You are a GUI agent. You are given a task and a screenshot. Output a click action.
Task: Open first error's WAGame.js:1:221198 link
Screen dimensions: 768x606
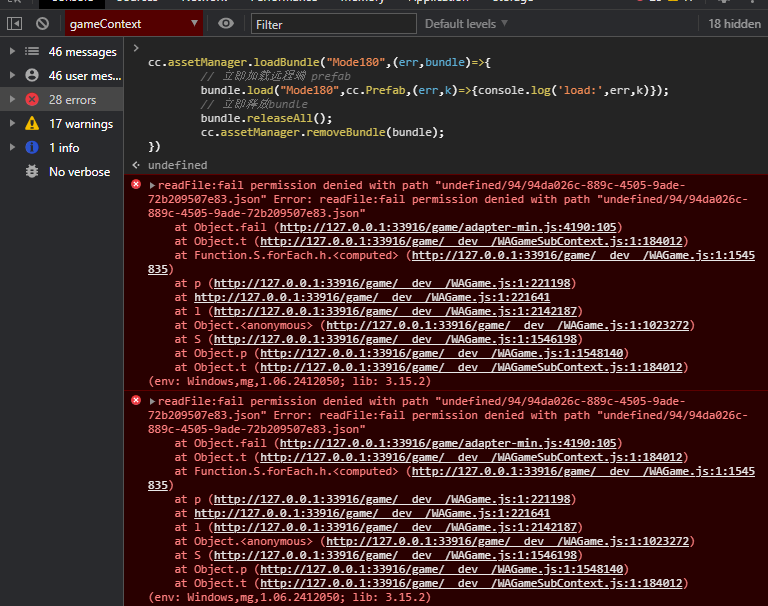click(392, 283)
